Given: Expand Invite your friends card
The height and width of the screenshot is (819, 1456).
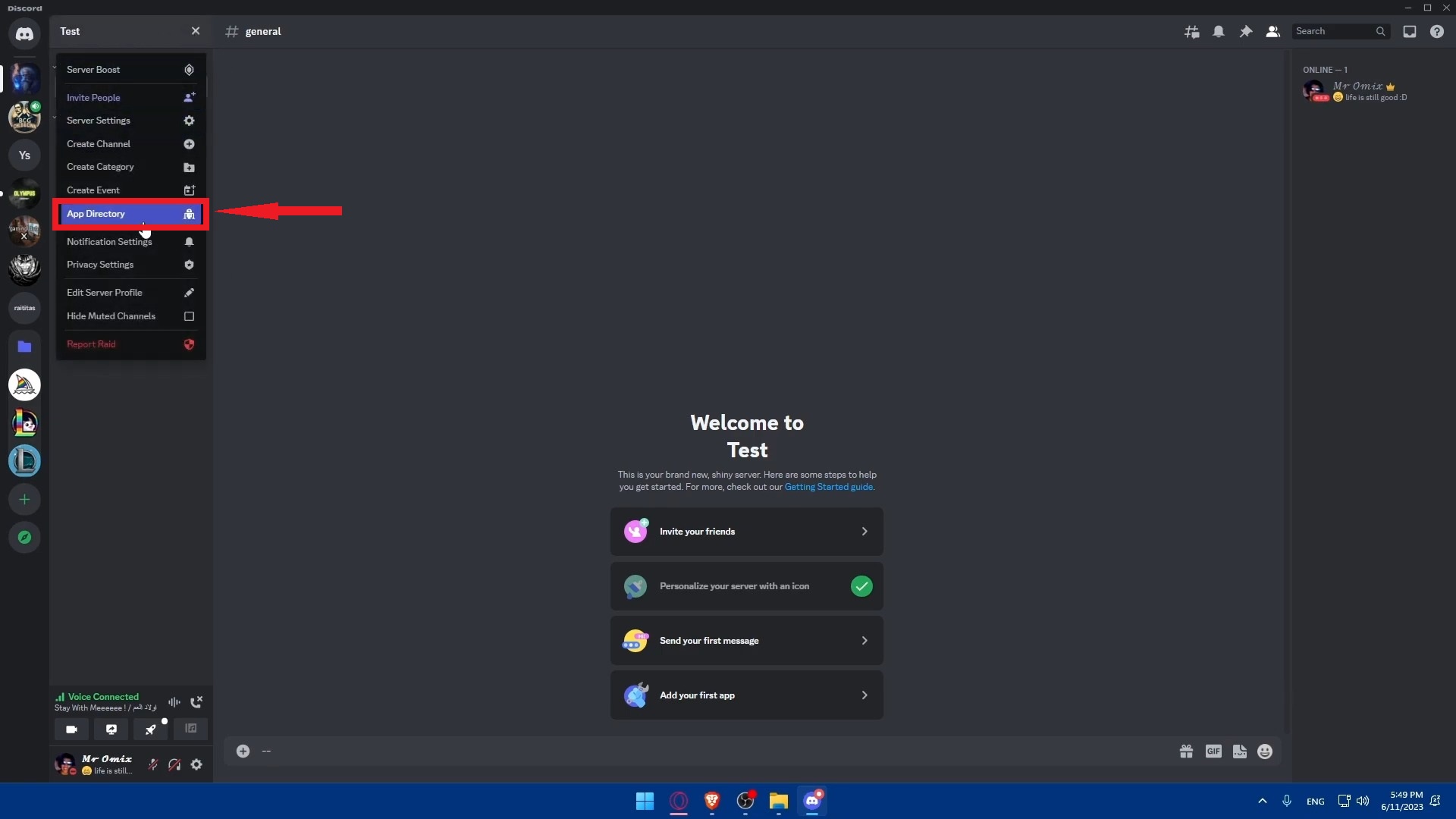Looking at the screenshot, I should [x=746, y=532].
